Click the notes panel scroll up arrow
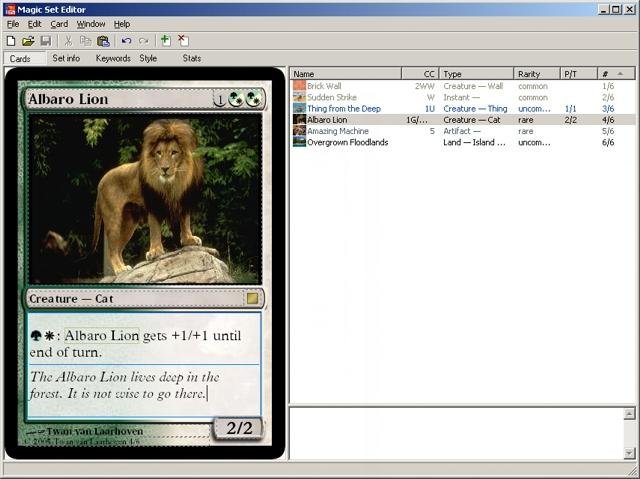Viewport: 640px width, 479px height. (629, 413)
